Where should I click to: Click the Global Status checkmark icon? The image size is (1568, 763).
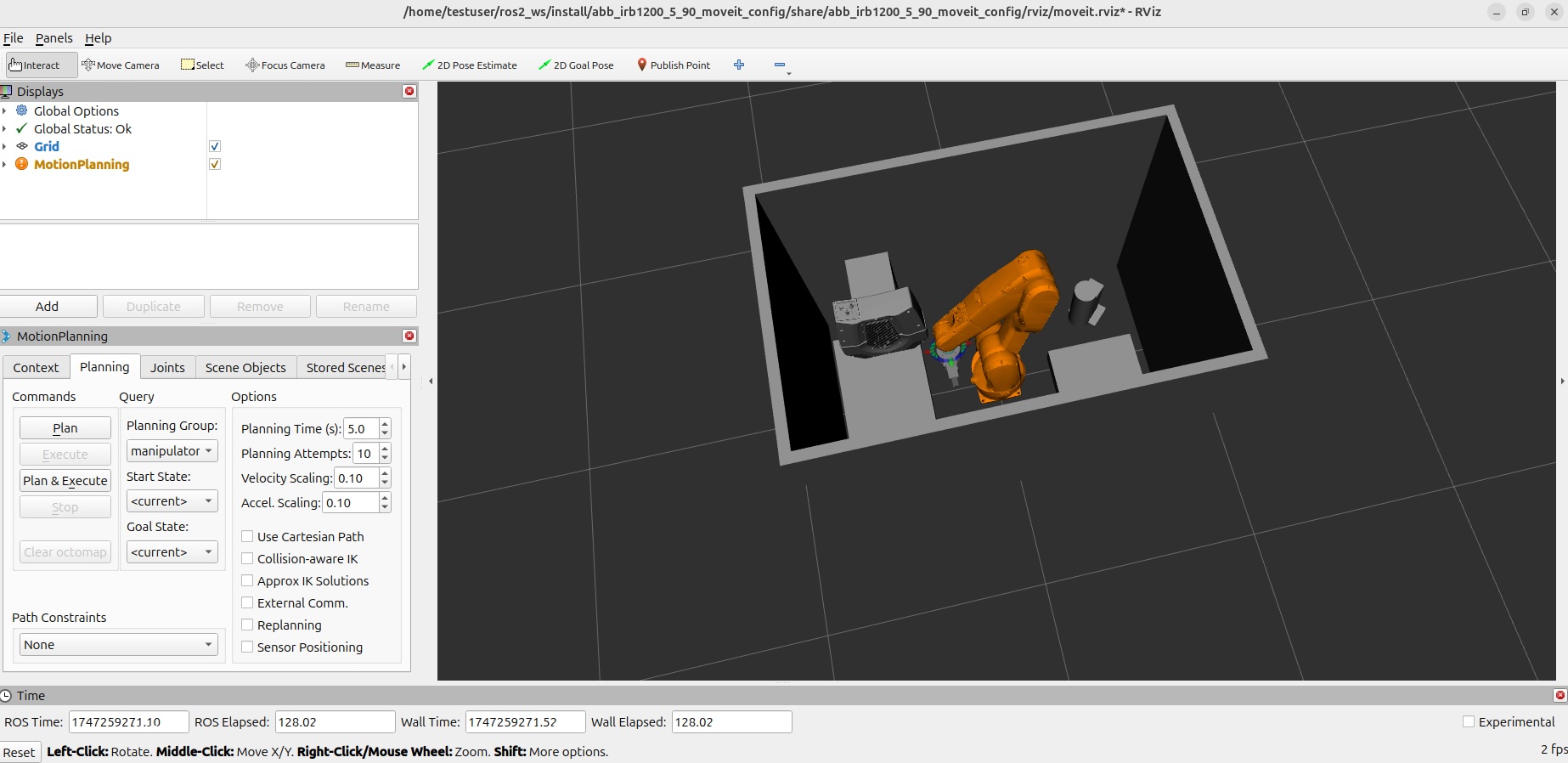pyautogui.click(x=22, y=128)
